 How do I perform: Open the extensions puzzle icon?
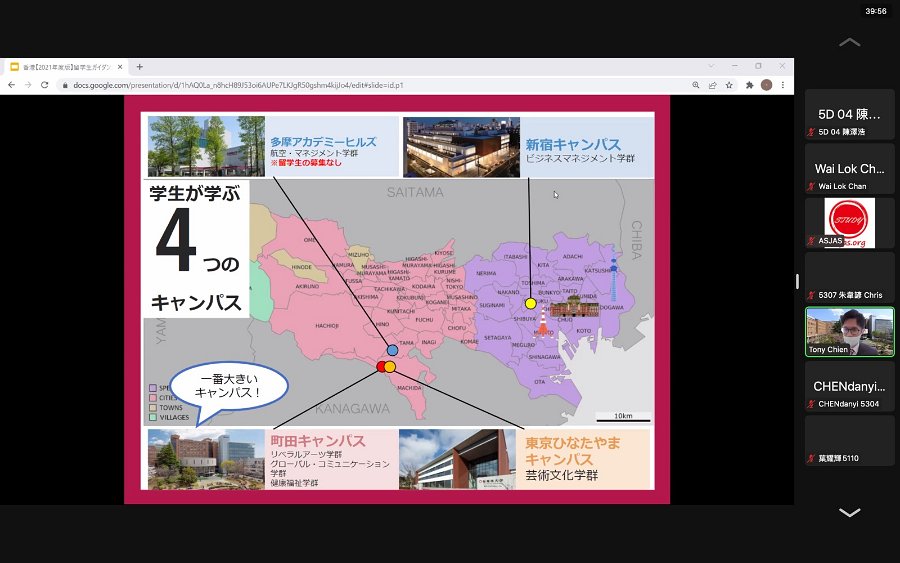pos(749,85)
